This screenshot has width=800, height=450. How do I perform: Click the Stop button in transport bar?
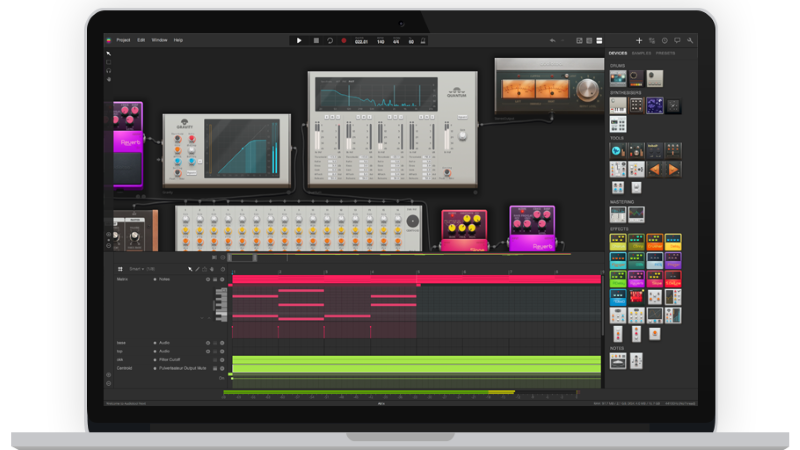[316, 40]
